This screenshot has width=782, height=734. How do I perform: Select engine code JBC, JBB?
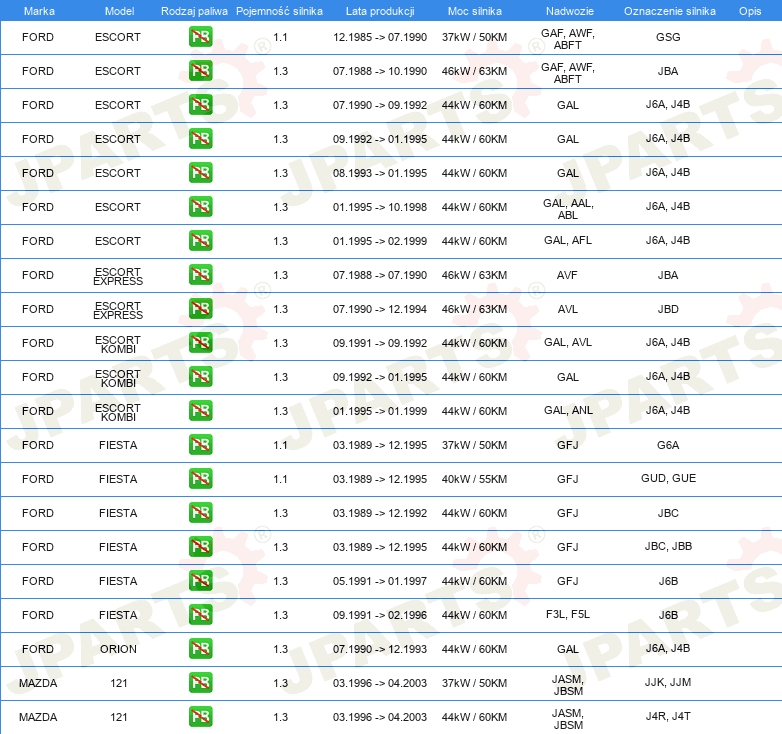668,546
